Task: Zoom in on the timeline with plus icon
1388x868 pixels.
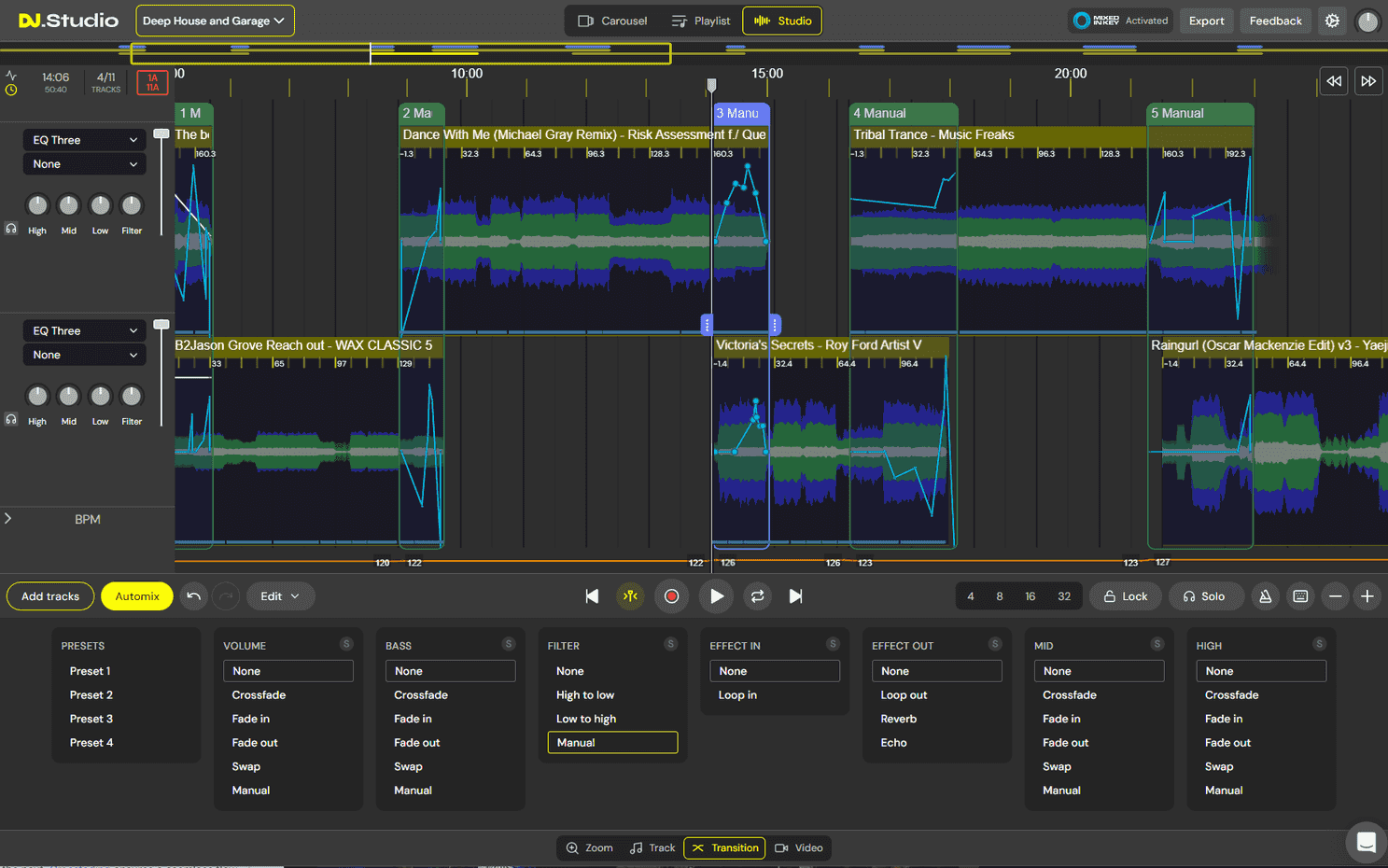Action: click(x=1369, y=595)
